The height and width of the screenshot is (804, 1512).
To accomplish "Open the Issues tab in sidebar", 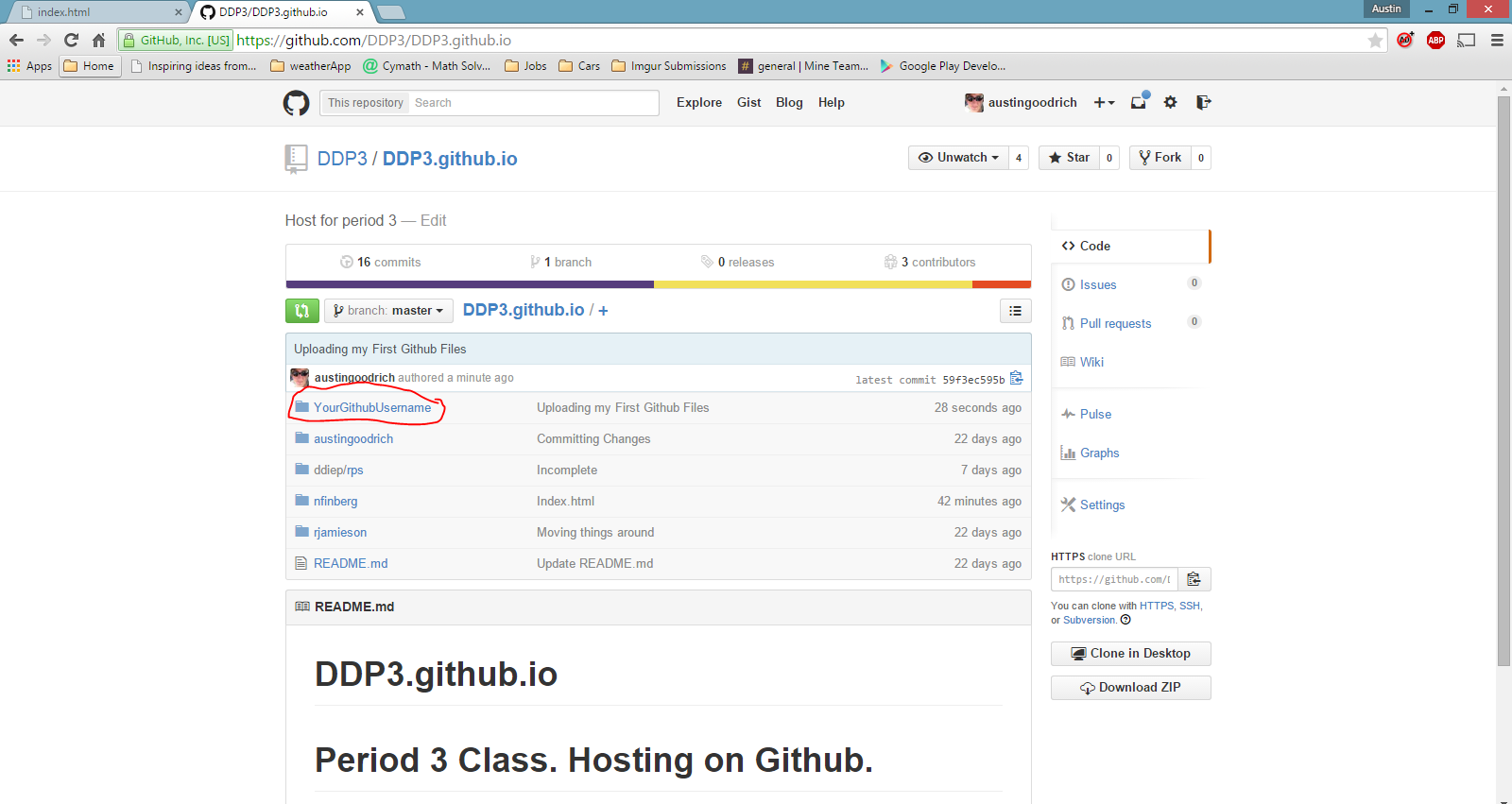I will 1098,284.
